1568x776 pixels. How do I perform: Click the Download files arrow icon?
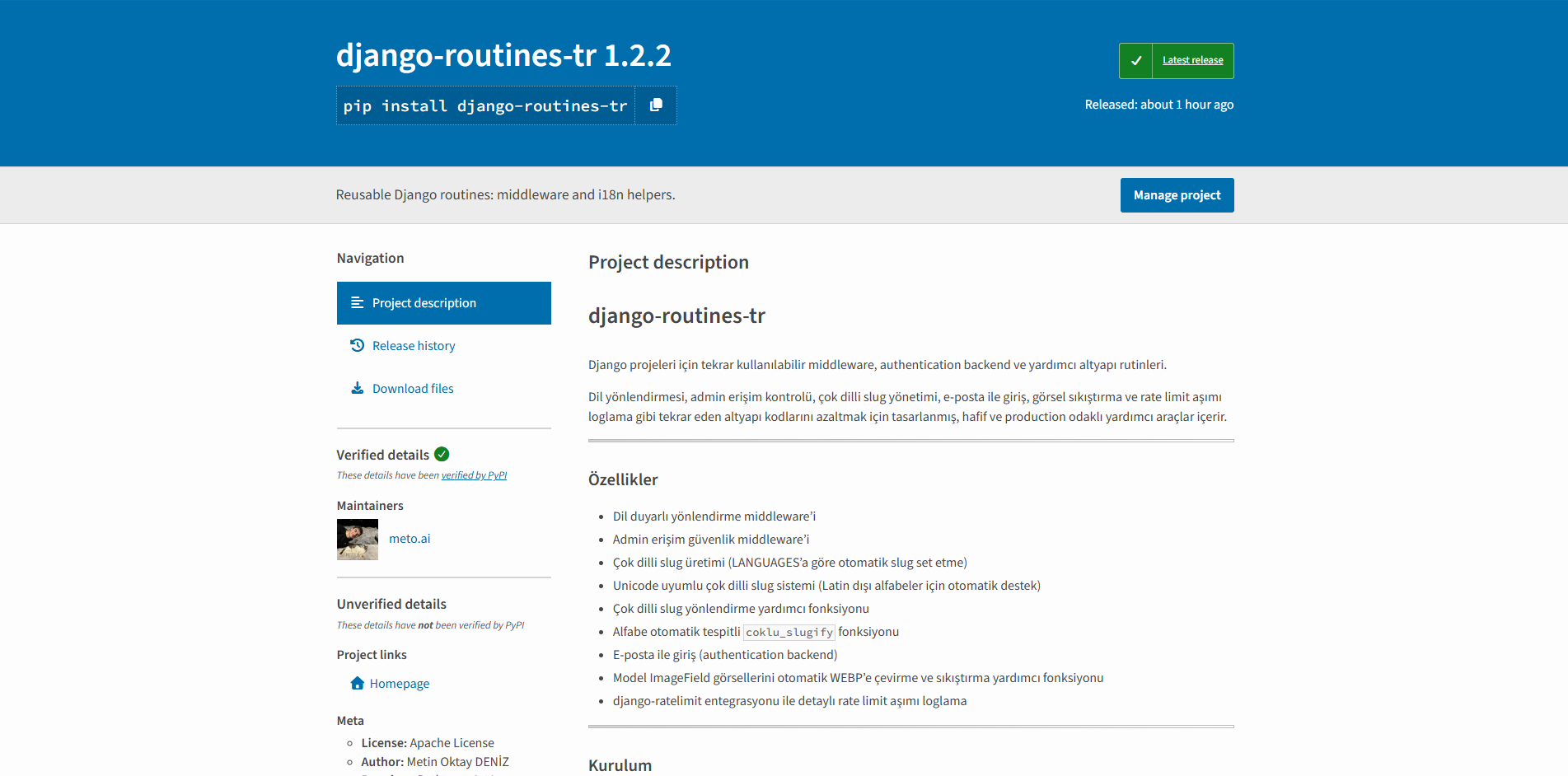click(x=358, y=388)
